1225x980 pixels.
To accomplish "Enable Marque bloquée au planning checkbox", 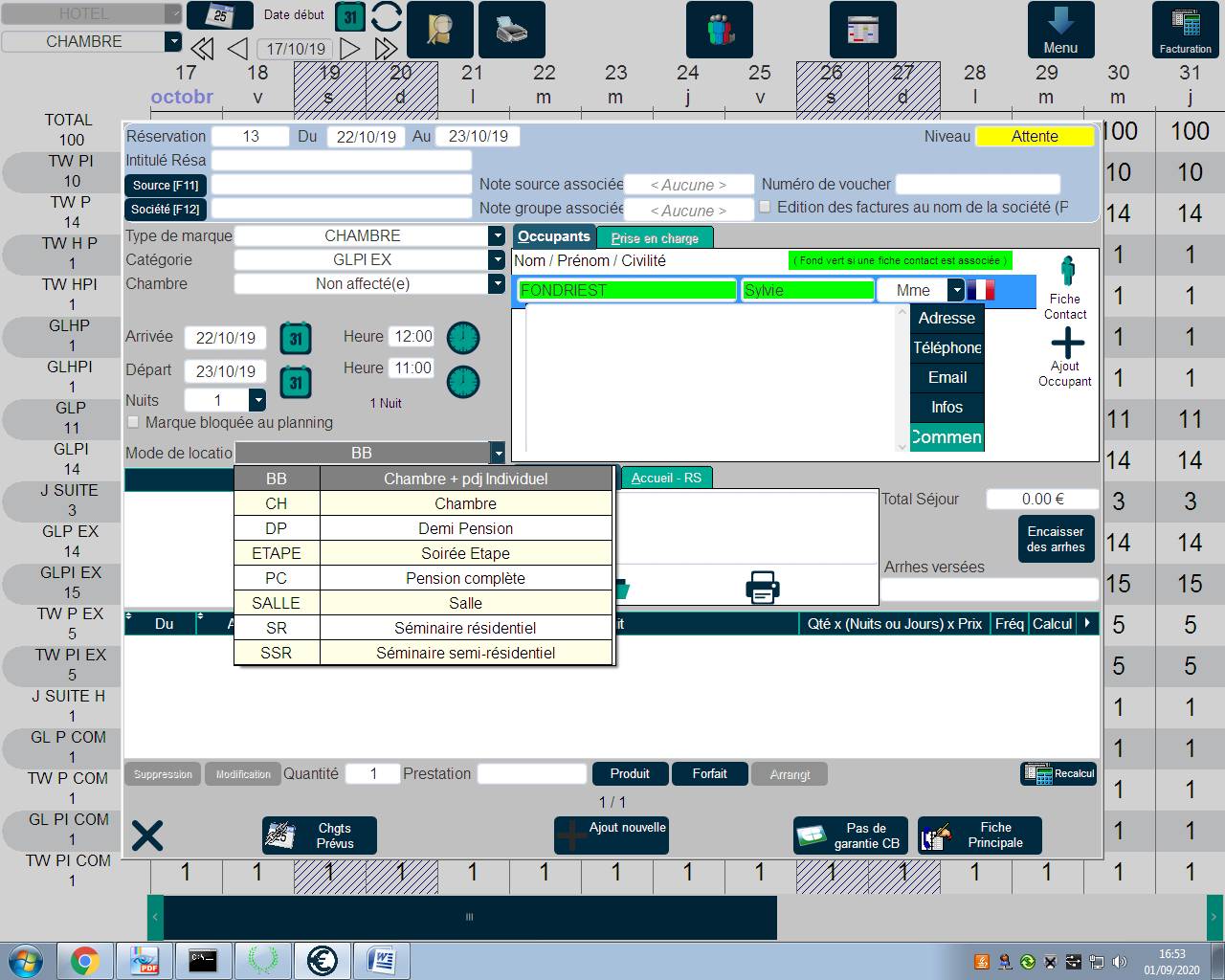I will (x=134, y=422).
